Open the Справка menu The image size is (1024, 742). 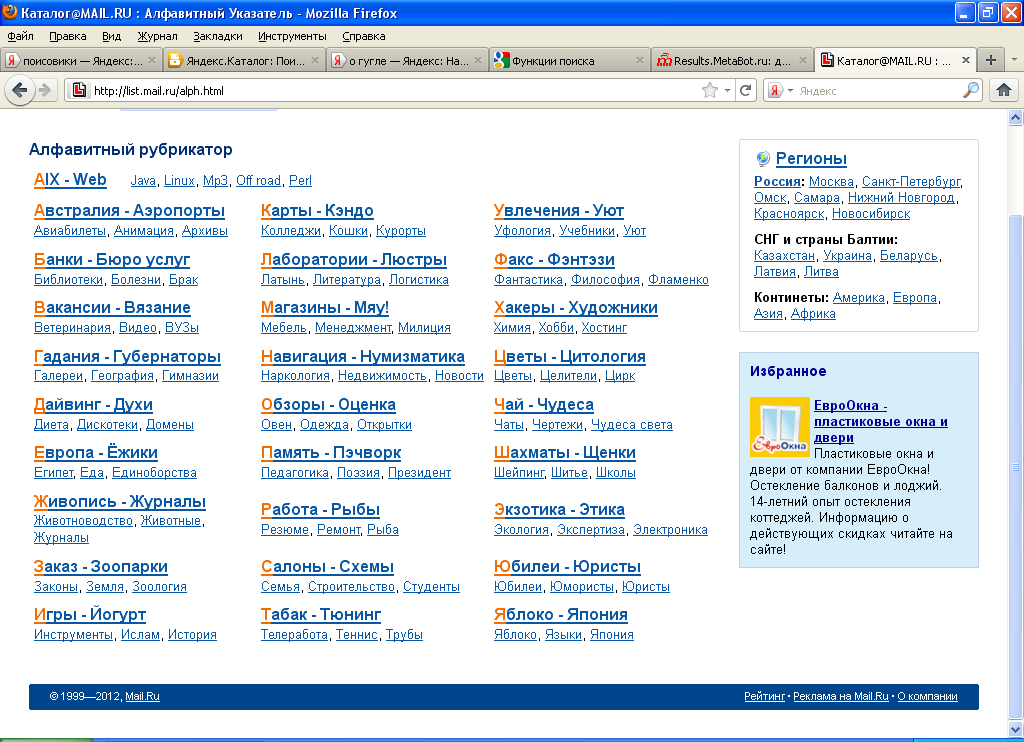364,36
